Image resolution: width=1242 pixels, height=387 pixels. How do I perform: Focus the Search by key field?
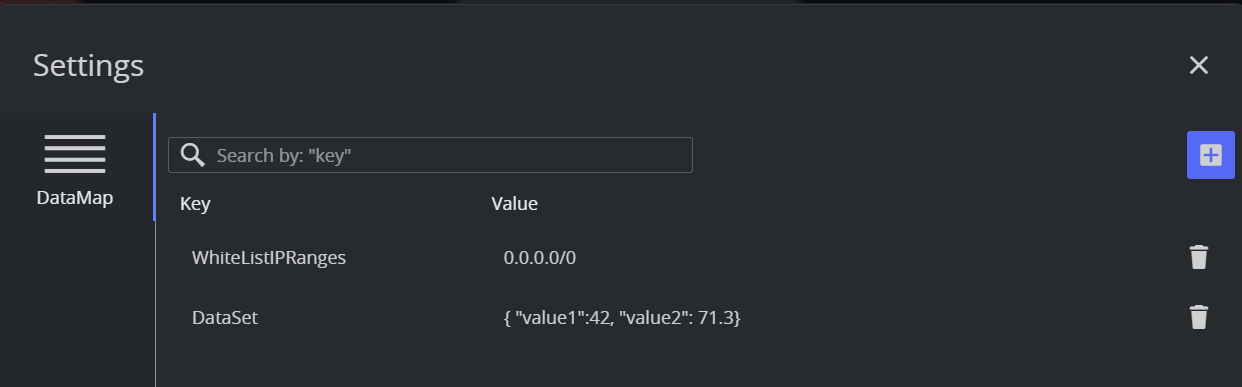click(x=430, y=155)
